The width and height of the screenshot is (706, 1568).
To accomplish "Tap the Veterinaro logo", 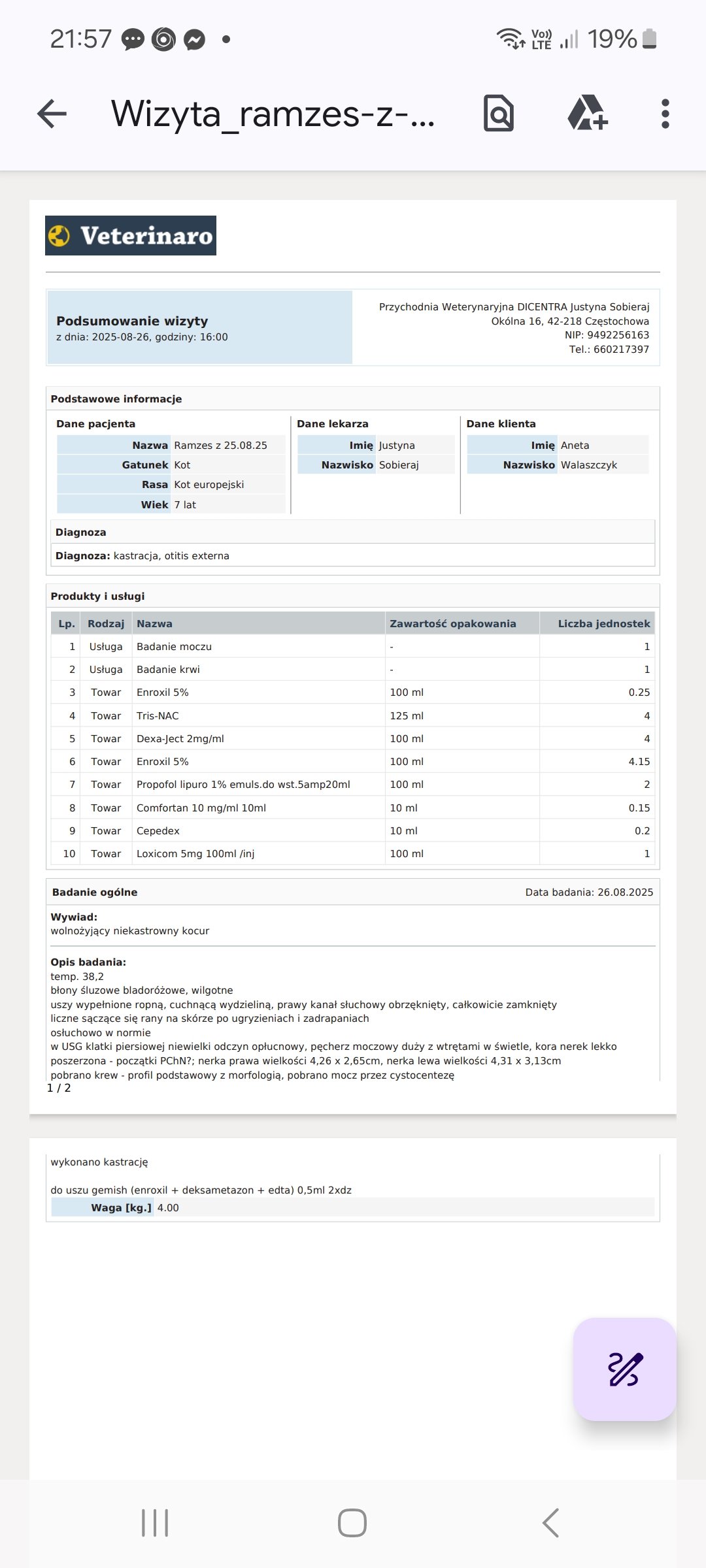I will point(131,235).
